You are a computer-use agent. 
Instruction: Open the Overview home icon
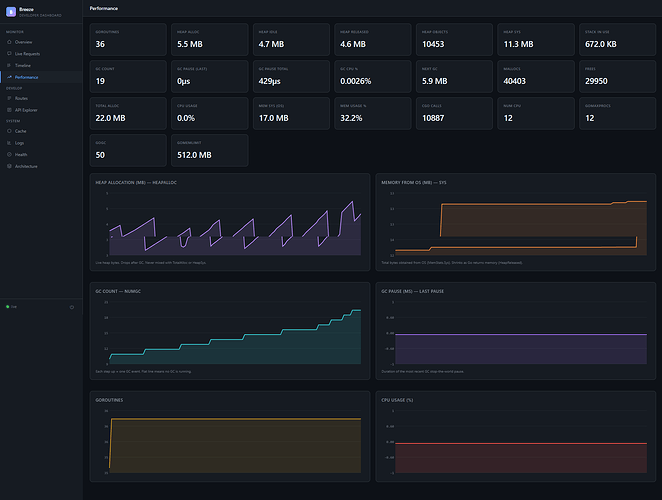9,42
